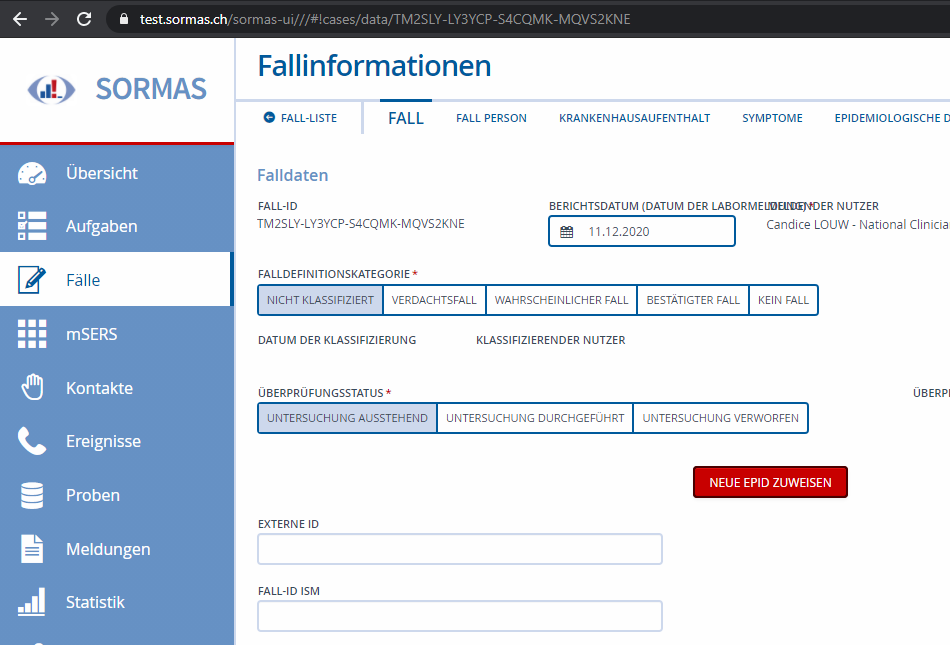The width and height of the screenshot is (950, 645).
Task: Open the Krankenhausaufenthalt tab
Action: coord(634,118)
